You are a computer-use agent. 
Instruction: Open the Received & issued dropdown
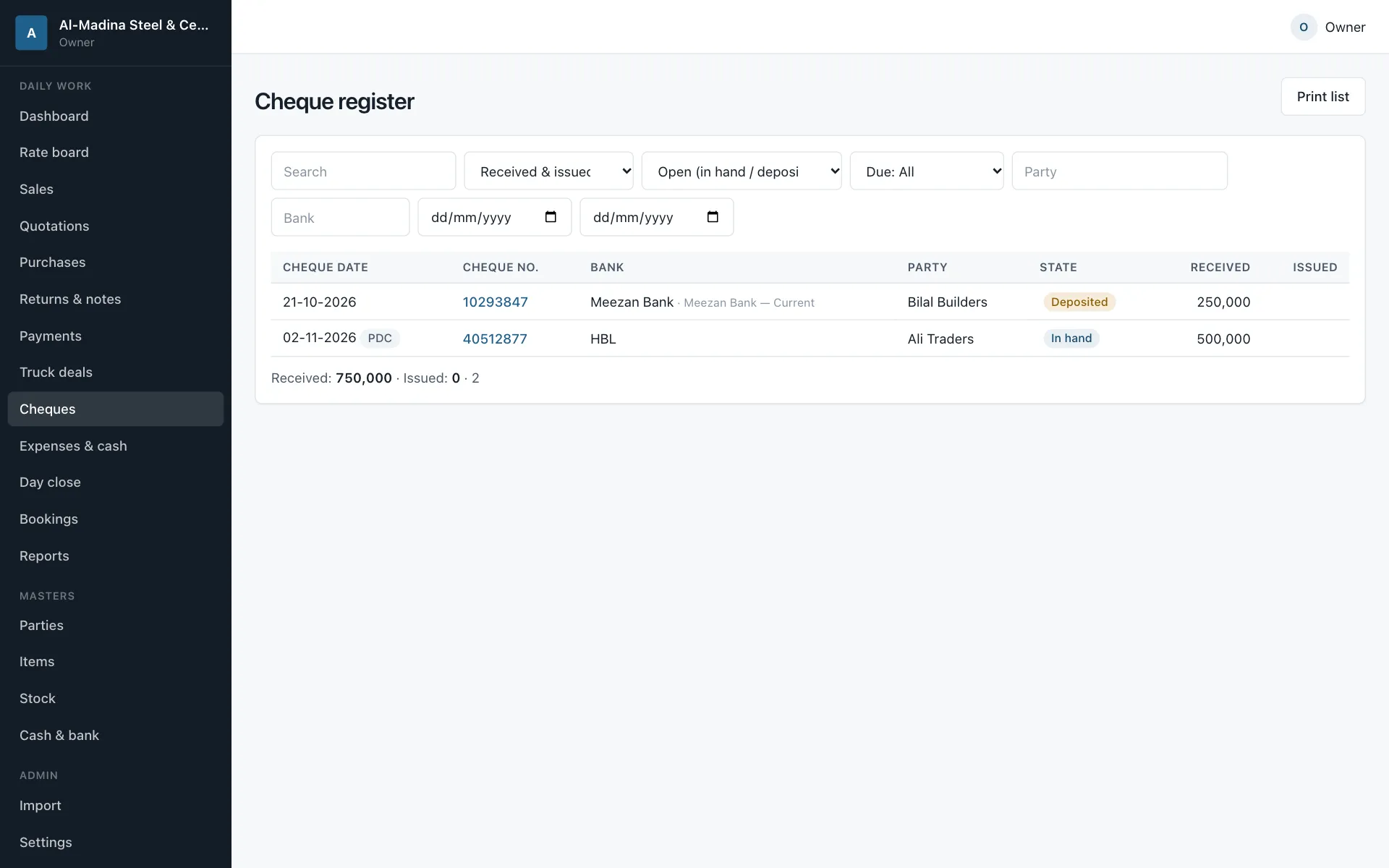[548, 171]
